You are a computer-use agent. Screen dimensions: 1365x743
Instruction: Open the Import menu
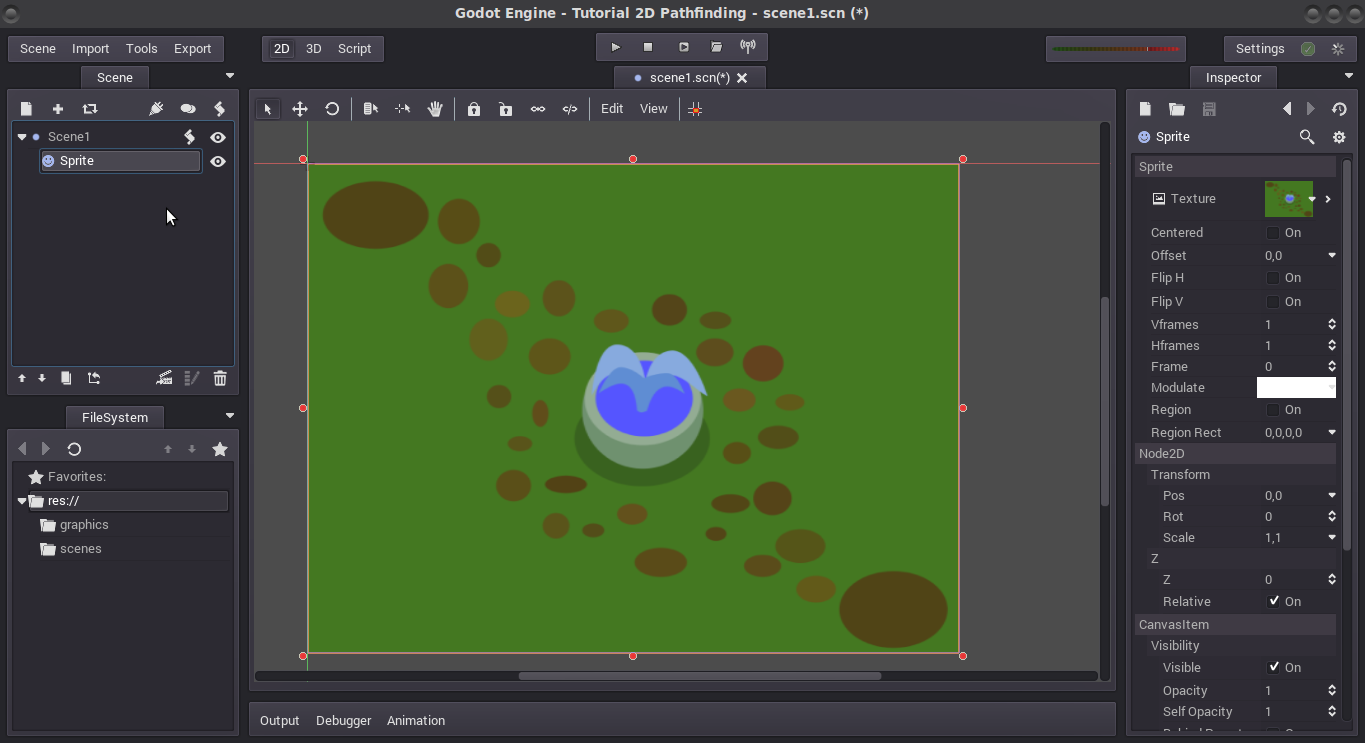pos(90,48)
